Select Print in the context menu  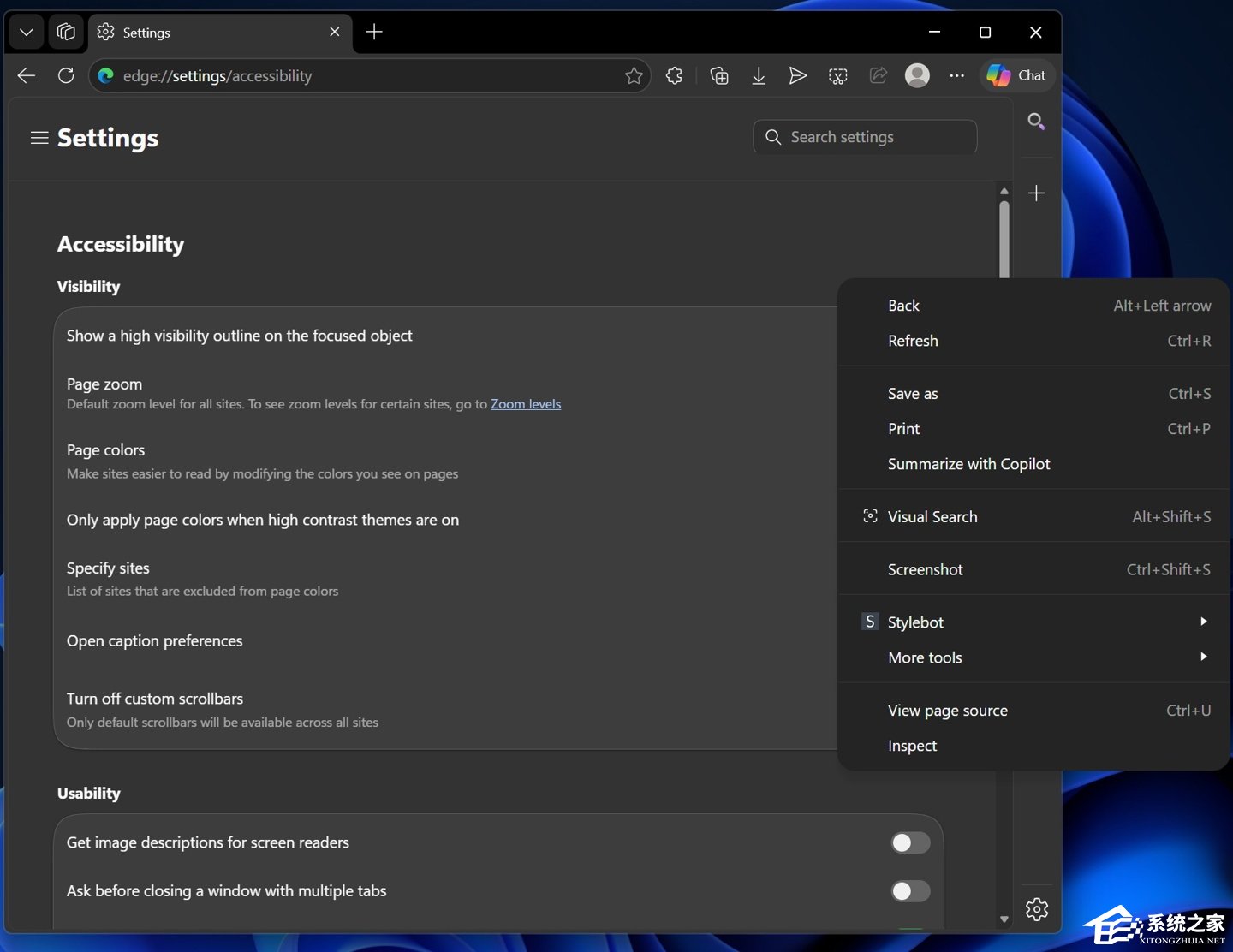[x=1033, y=429]
